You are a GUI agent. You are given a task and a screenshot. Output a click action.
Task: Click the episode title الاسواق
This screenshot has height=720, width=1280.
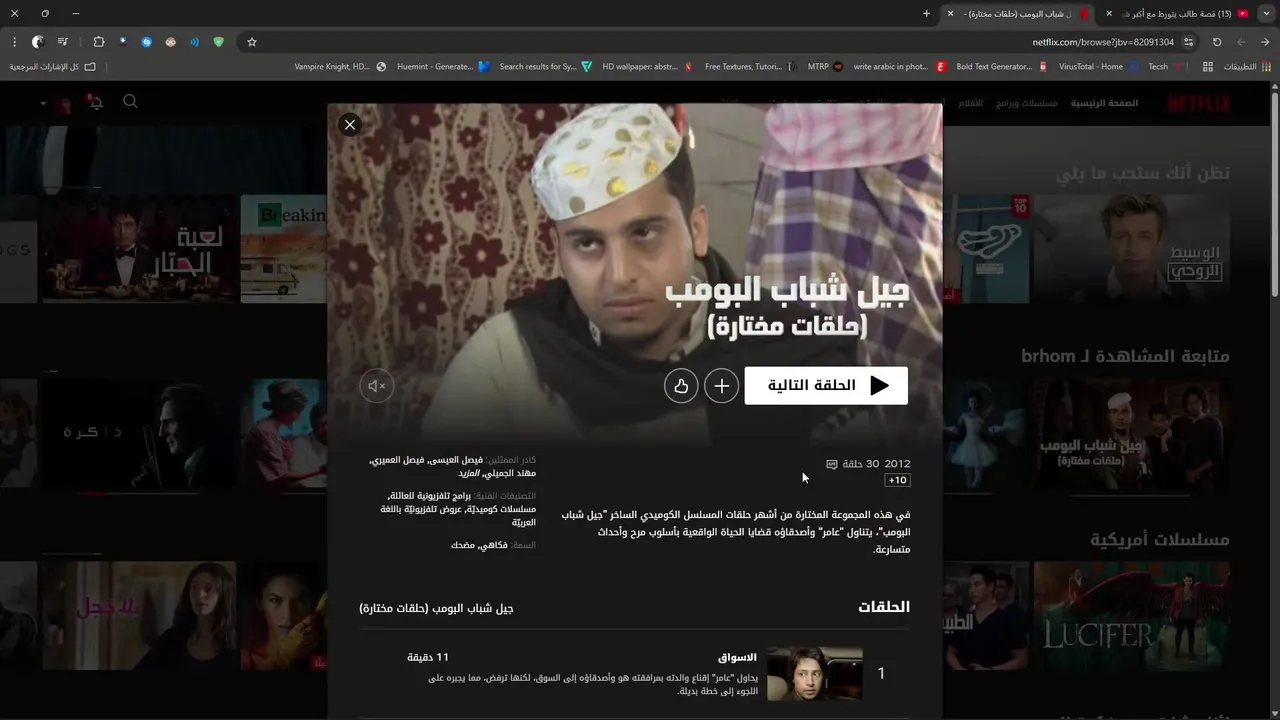738,658
